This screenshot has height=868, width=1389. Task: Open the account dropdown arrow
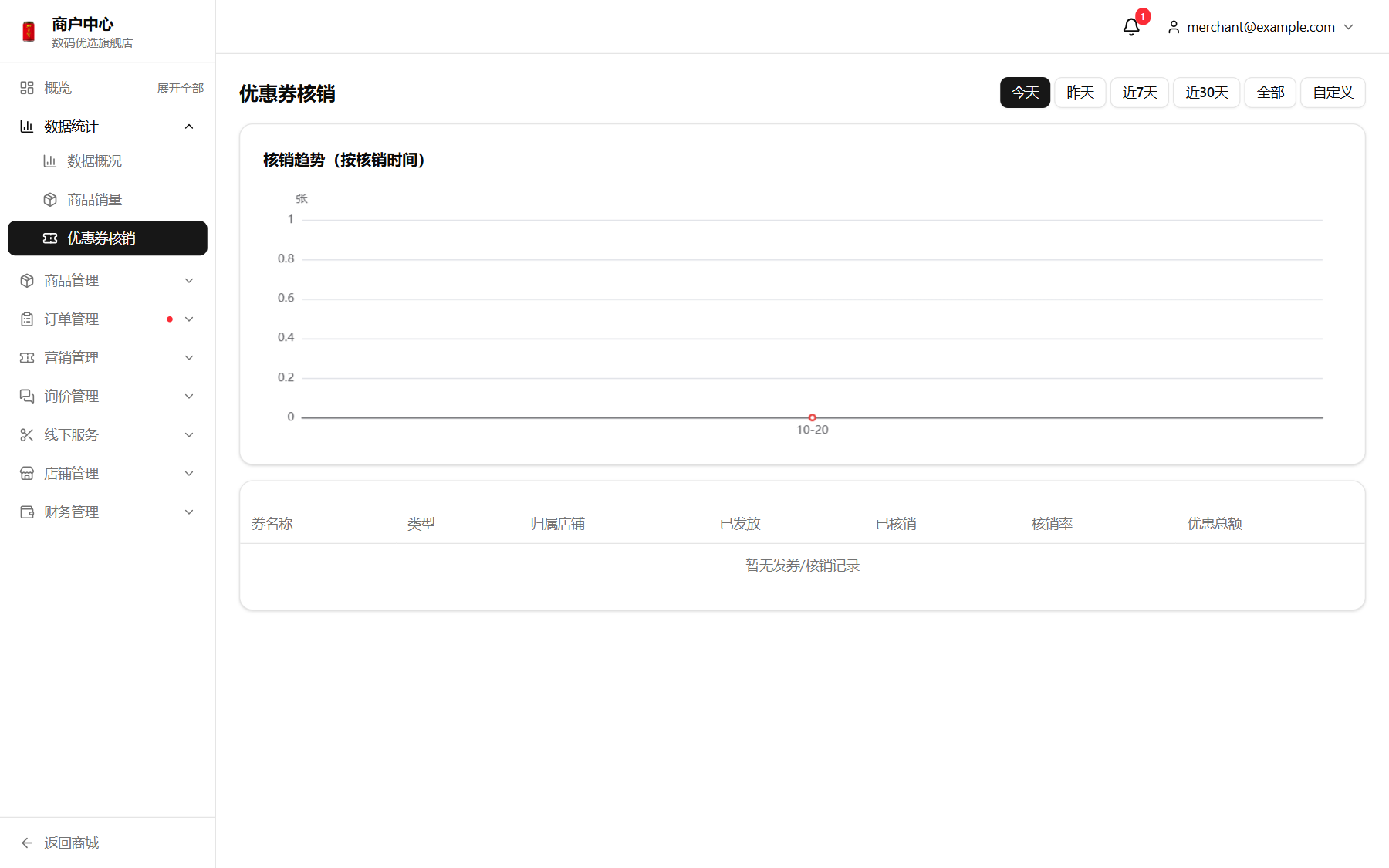(x=1349, y=27)
